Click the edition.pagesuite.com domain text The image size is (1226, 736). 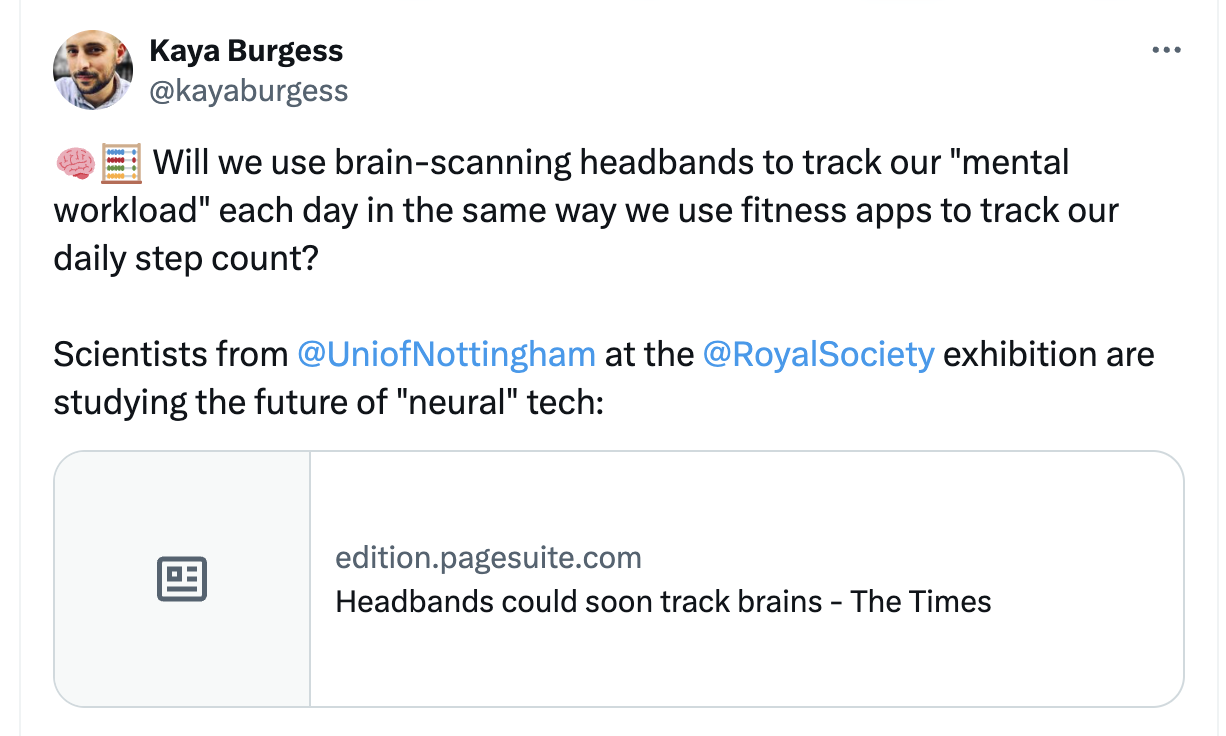pyautogui.click(x=488, y=557)
